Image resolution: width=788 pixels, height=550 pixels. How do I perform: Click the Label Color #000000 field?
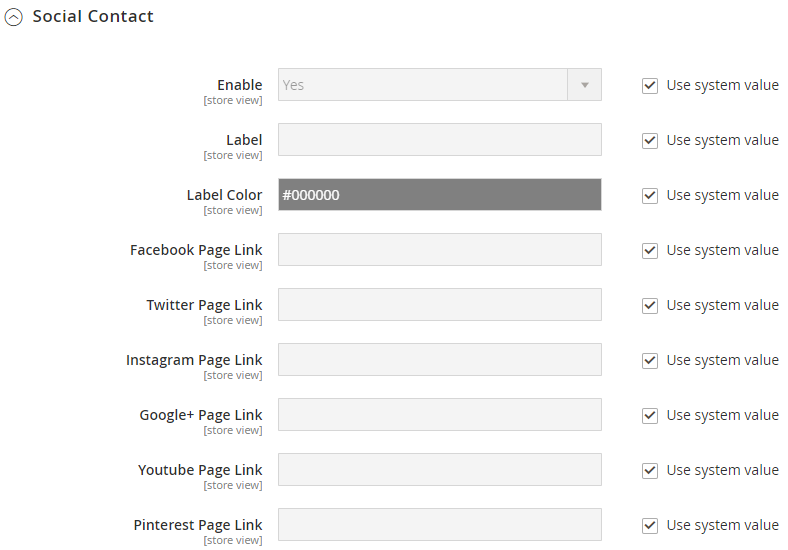click(440, 195)
